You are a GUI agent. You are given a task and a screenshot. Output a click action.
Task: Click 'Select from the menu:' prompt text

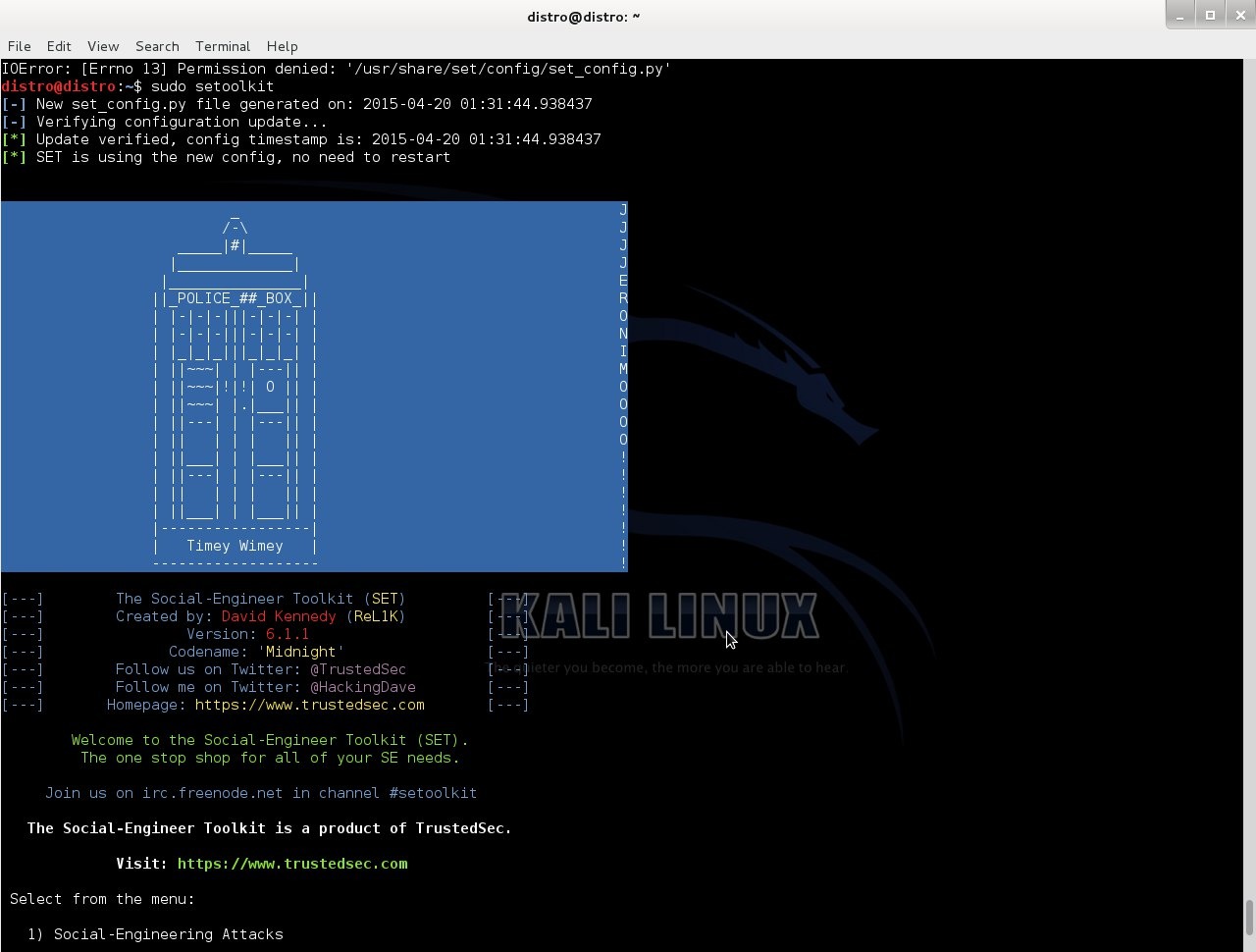(x=102, y=899)
